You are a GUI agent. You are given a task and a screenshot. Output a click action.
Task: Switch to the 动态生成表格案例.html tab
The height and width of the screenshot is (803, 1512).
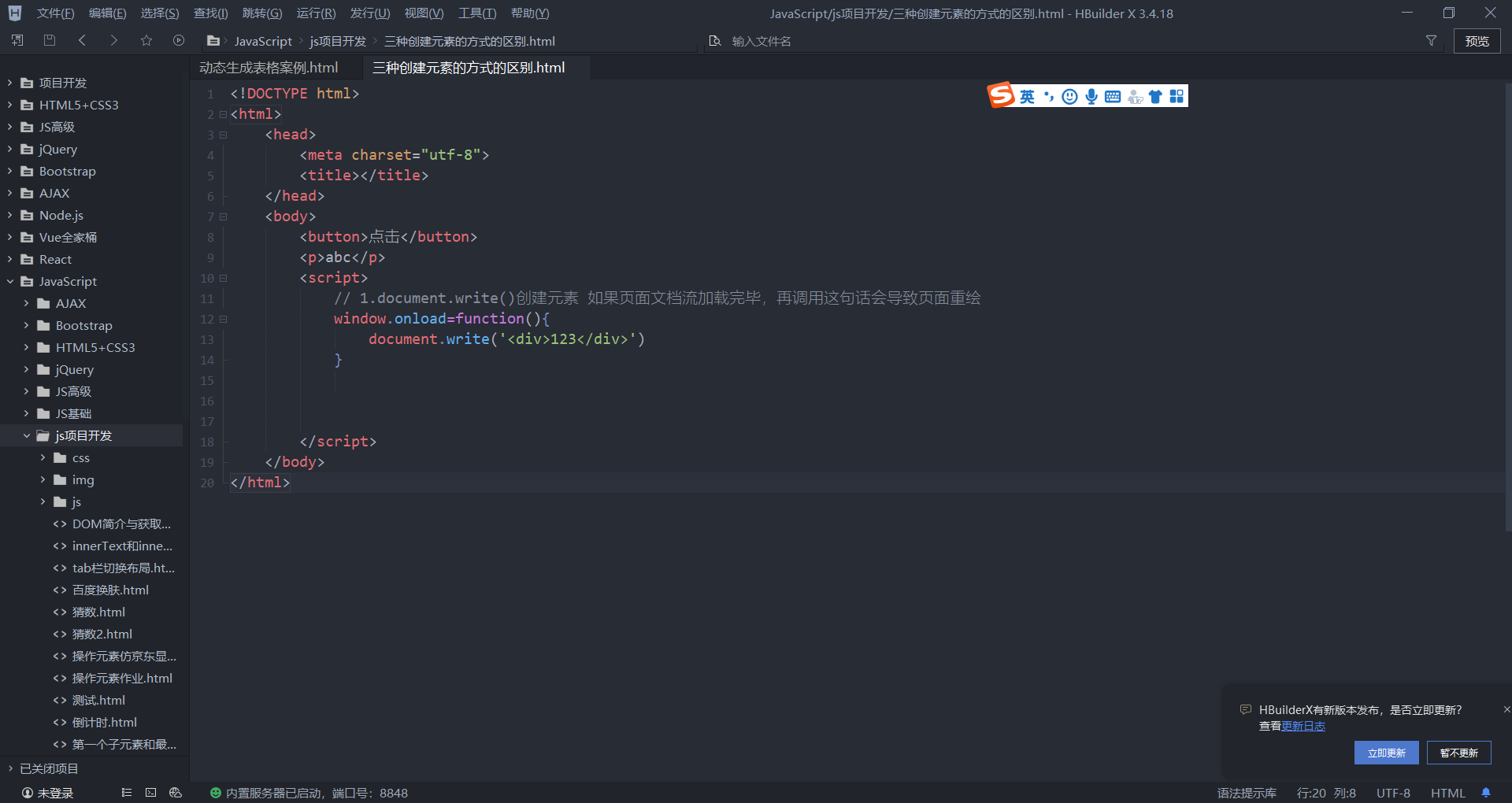269,67
